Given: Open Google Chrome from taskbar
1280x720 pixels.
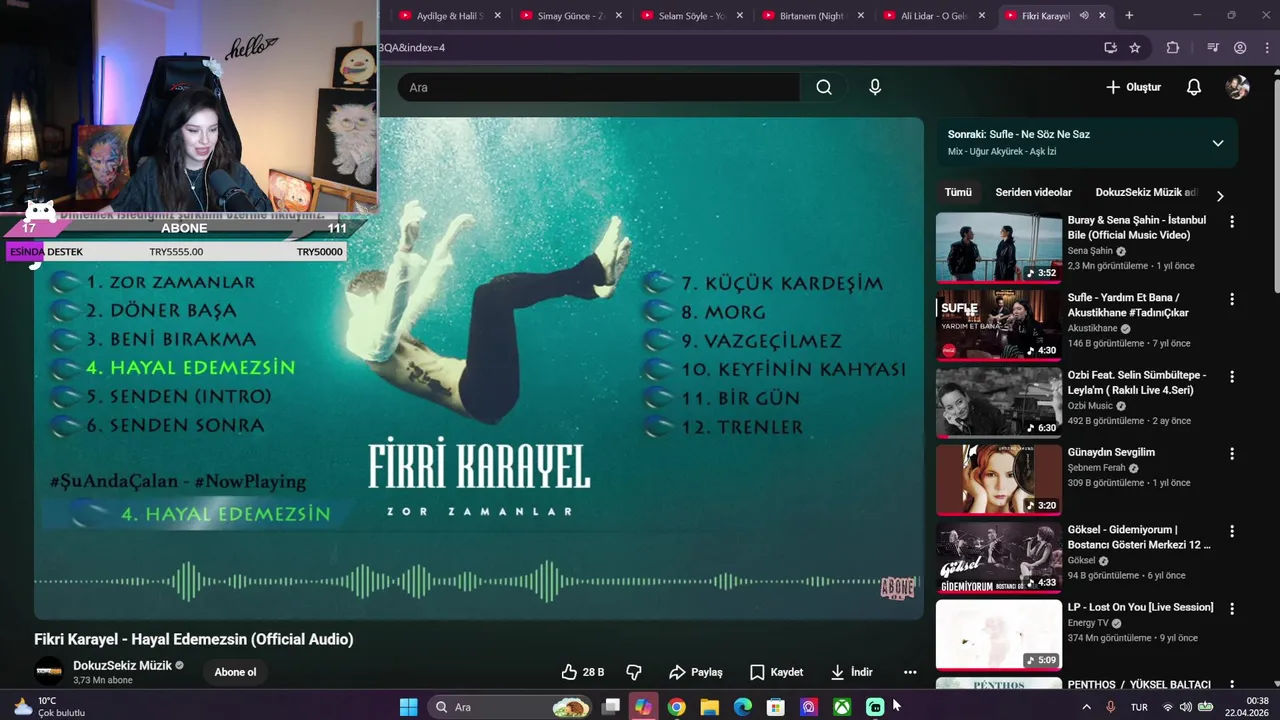Looking at the screenshot, I should [x=677, y=707].
